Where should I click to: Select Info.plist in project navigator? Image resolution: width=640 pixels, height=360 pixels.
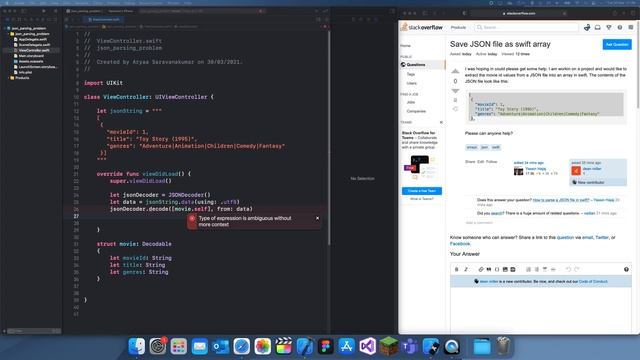pos(24,72)
